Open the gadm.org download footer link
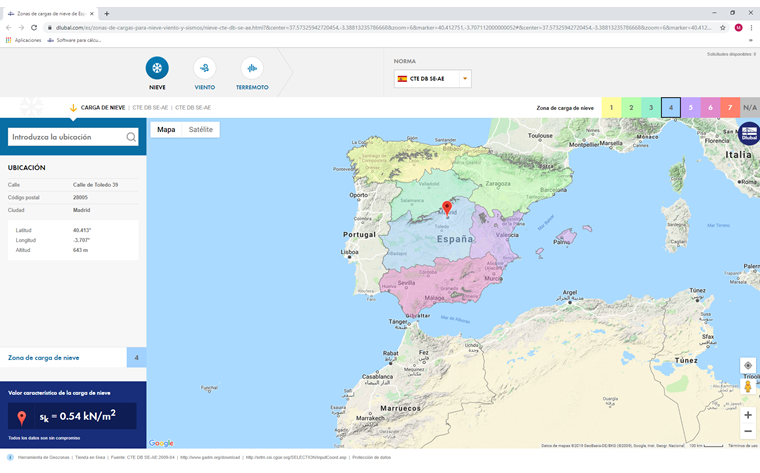This screenshot has height=473, width=760. tap(210, 457)
